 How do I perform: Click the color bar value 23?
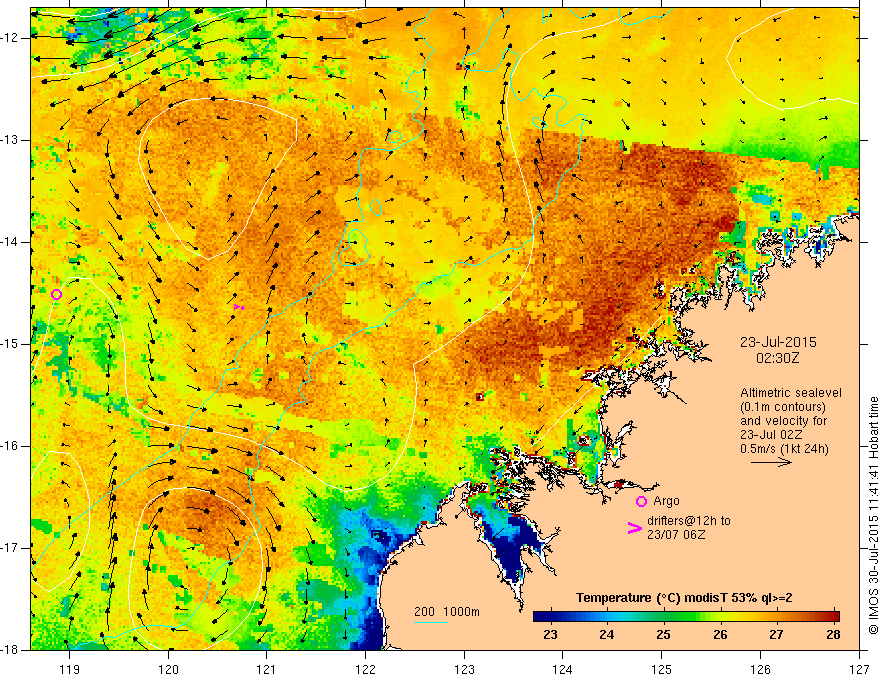click(550, 635)
